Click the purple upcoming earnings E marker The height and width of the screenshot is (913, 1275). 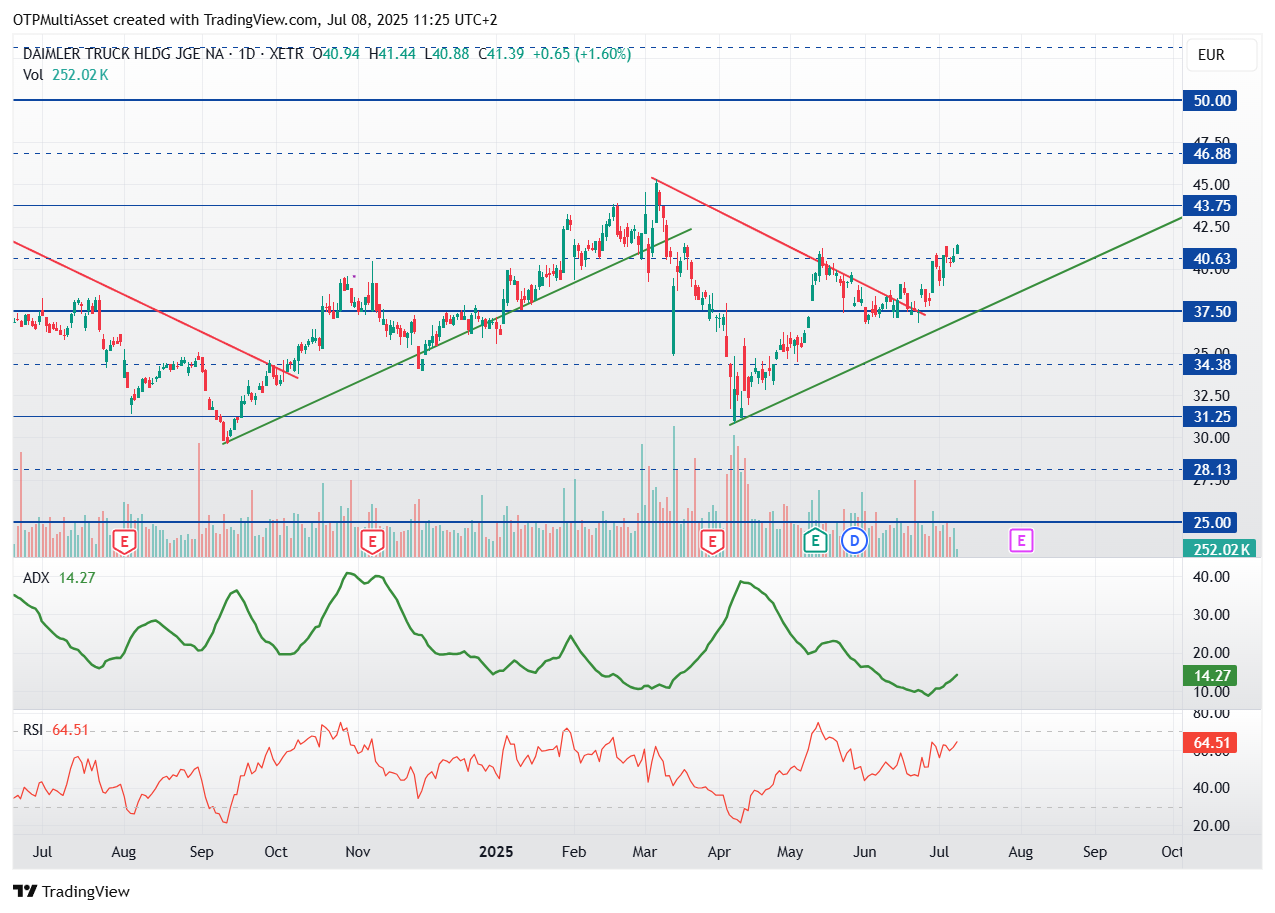[1021, 541]
